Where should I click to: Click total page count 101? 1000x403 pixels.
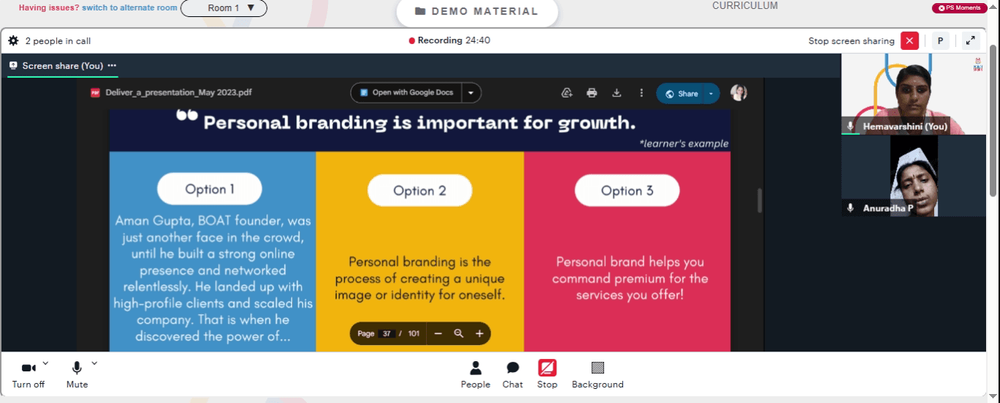tap(414, 333)
